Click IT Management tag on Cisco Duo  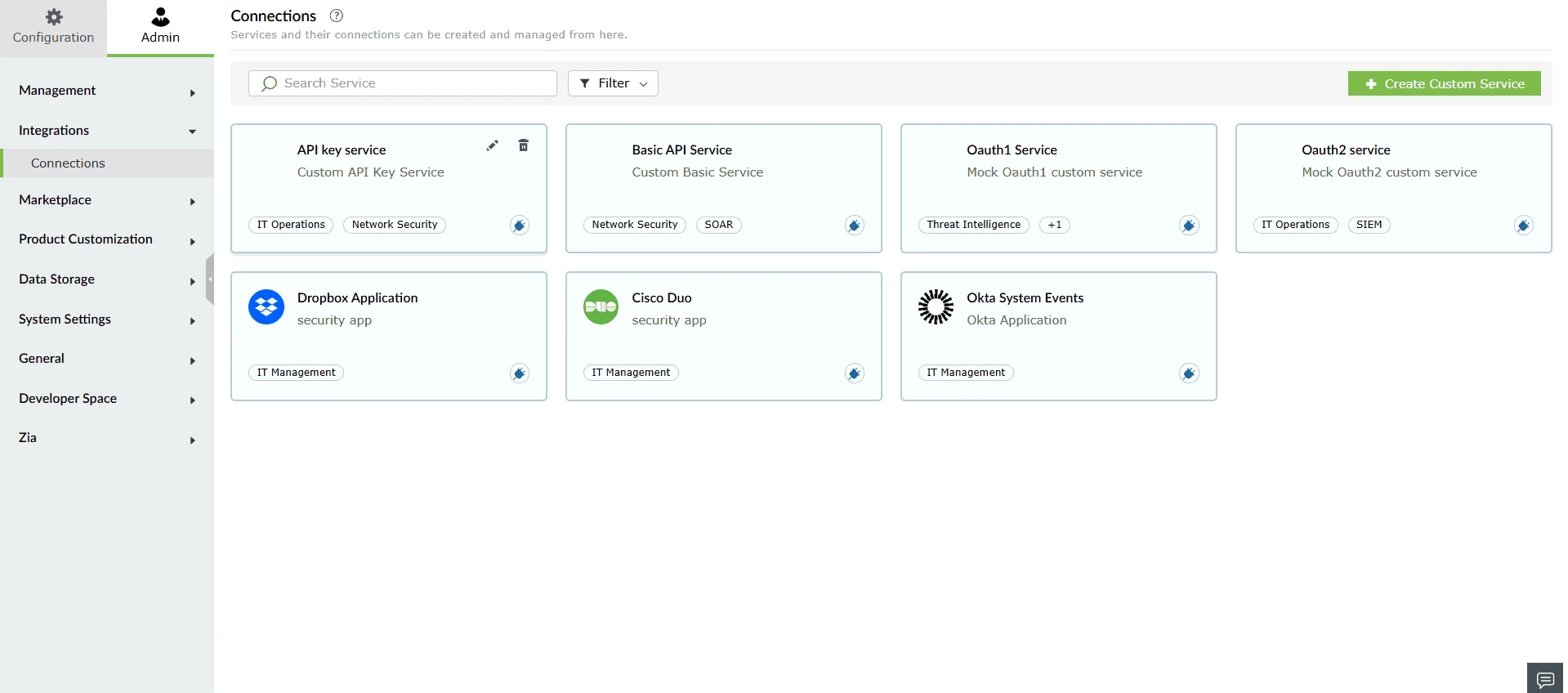(631, 373)
